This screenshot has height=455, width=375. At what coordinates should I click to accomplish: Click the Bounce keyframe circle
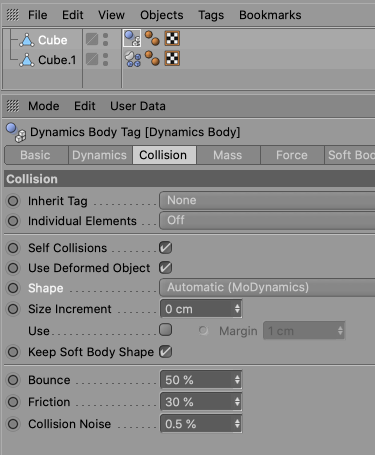point(13,380)
